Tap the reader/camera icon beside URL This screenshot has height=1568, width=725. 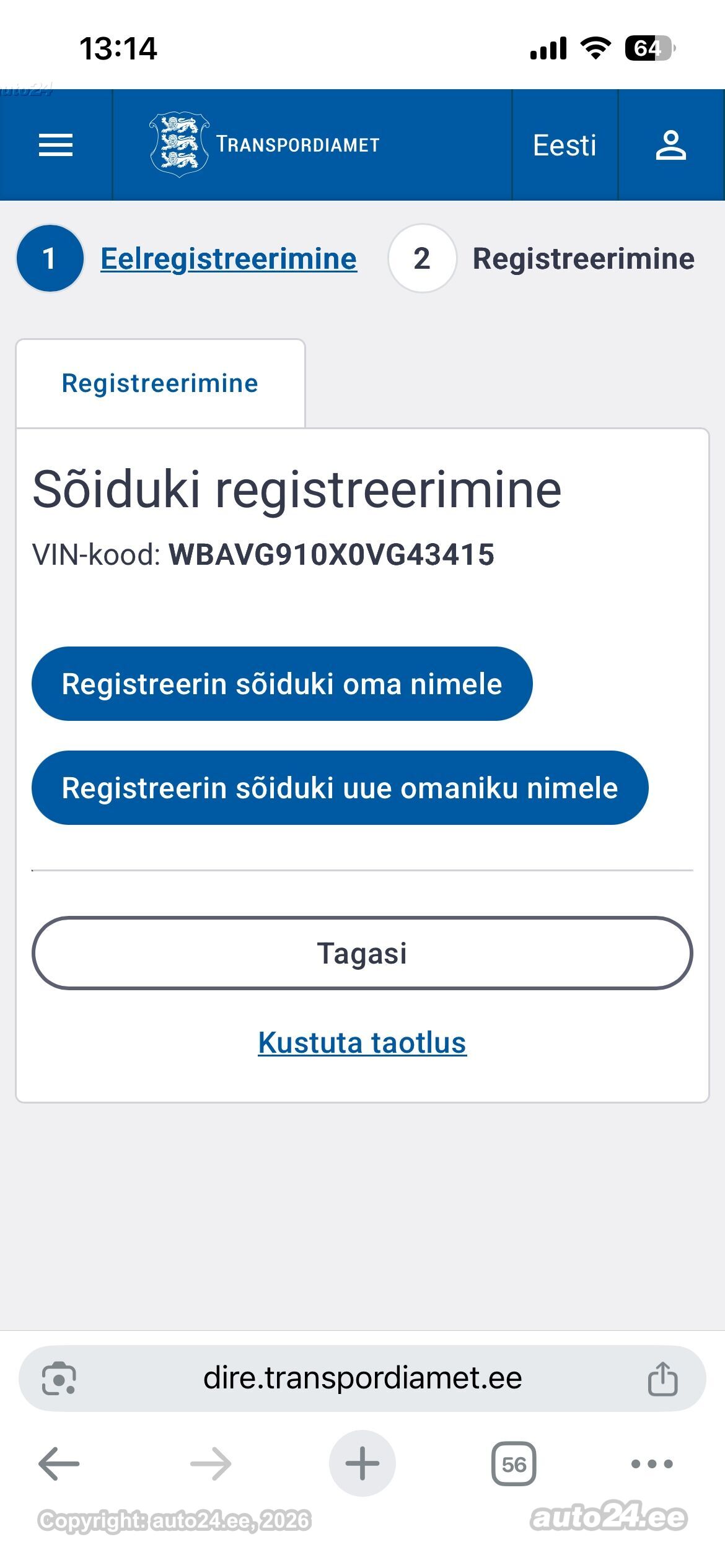click(59, 1379)
